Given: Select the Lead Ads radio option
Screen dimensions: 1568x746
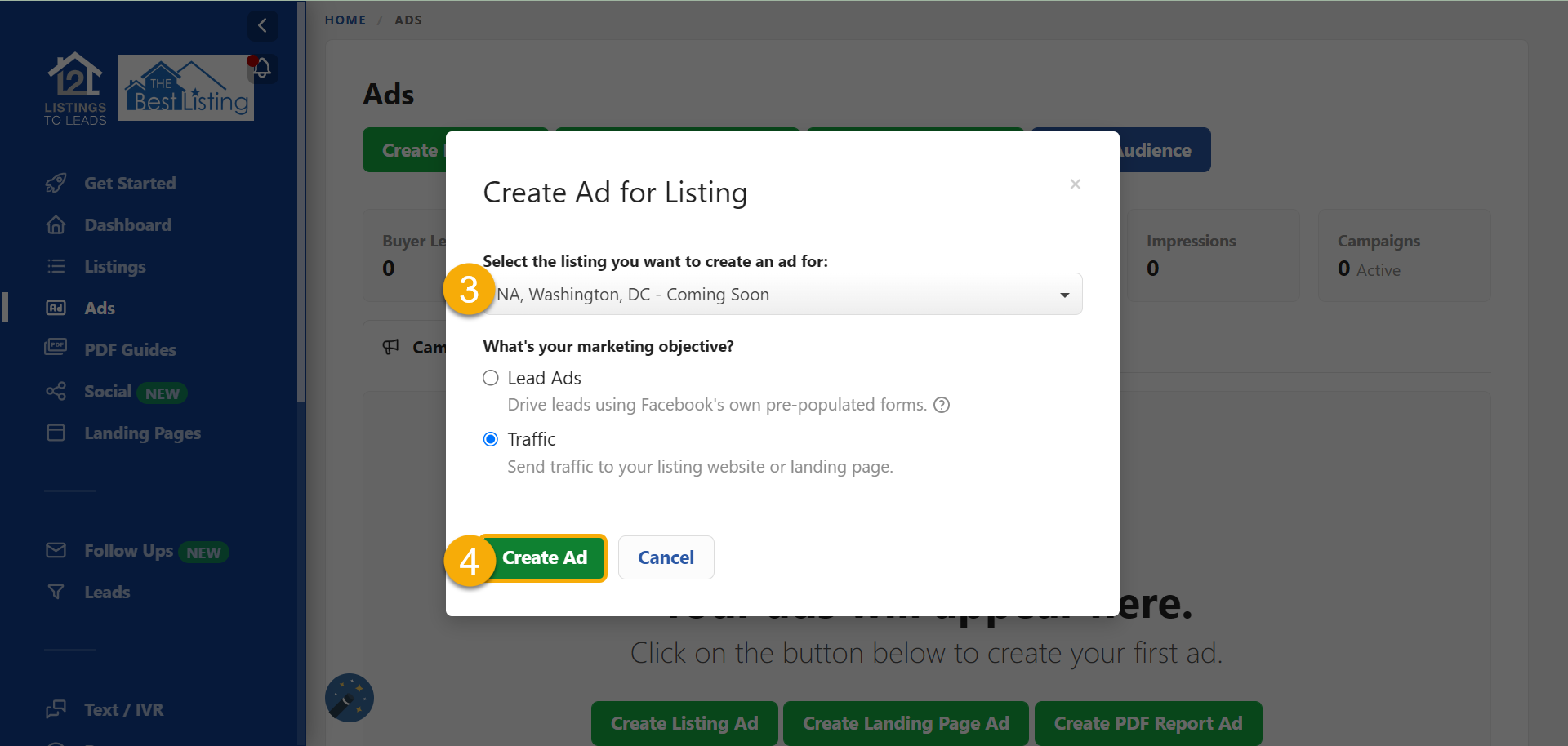Looking at the screenshot, I should point(491,378).
